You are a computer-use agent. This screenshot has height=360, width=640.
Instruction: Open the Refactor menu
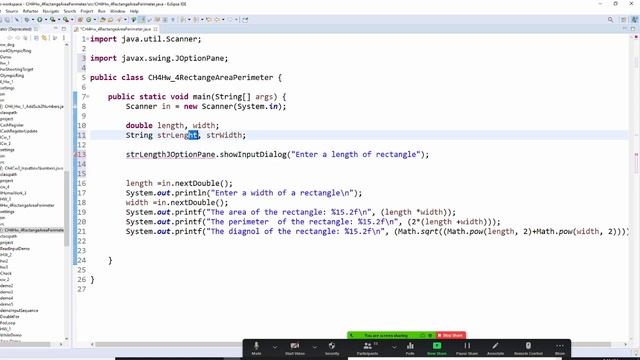[x=31, y=11]
